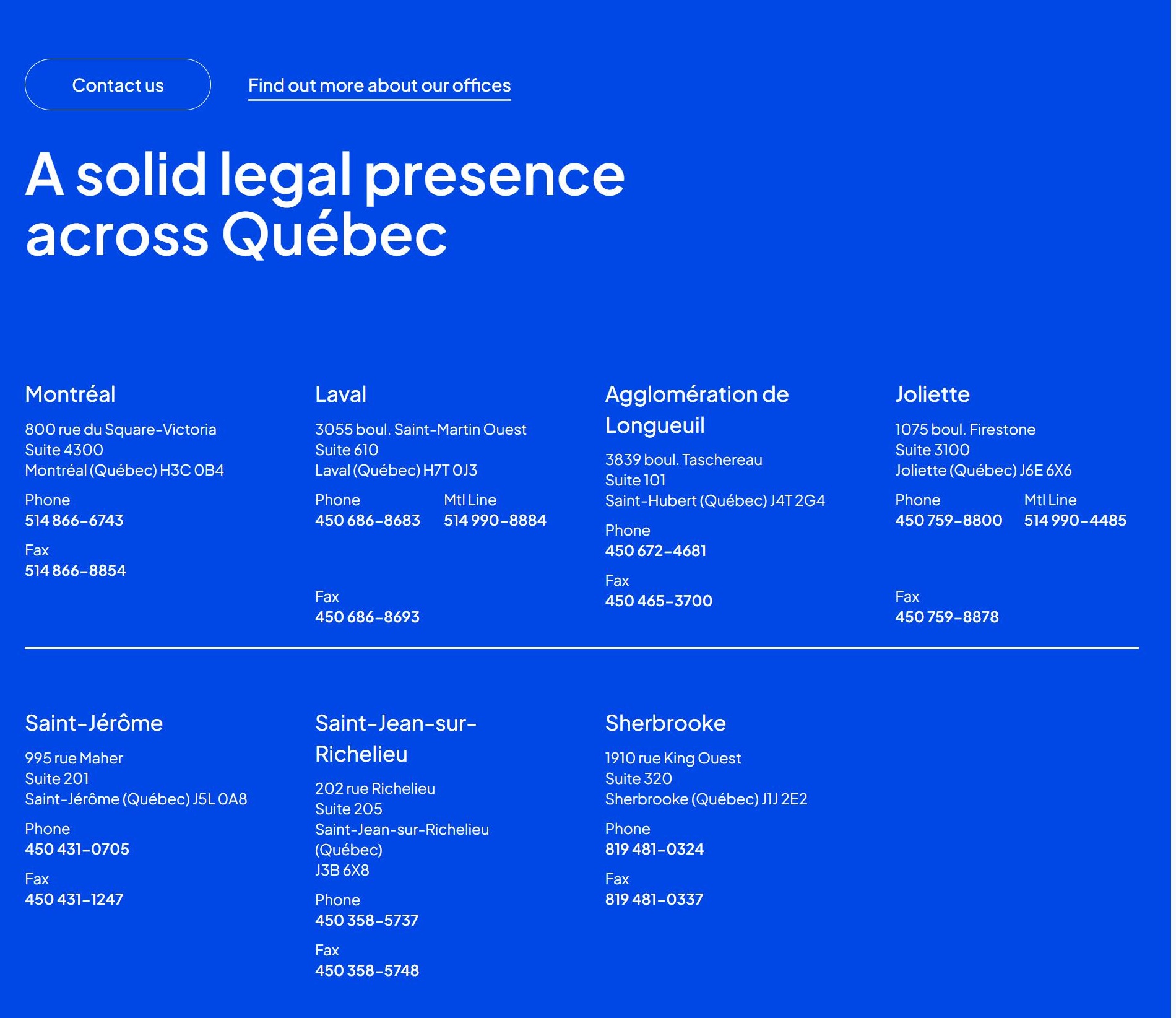Image resolution: width=1176 pixels, height=1018 pixels.
Task: Dial Laval phone 450 686-8683
Action: click(x=368, y=520)
